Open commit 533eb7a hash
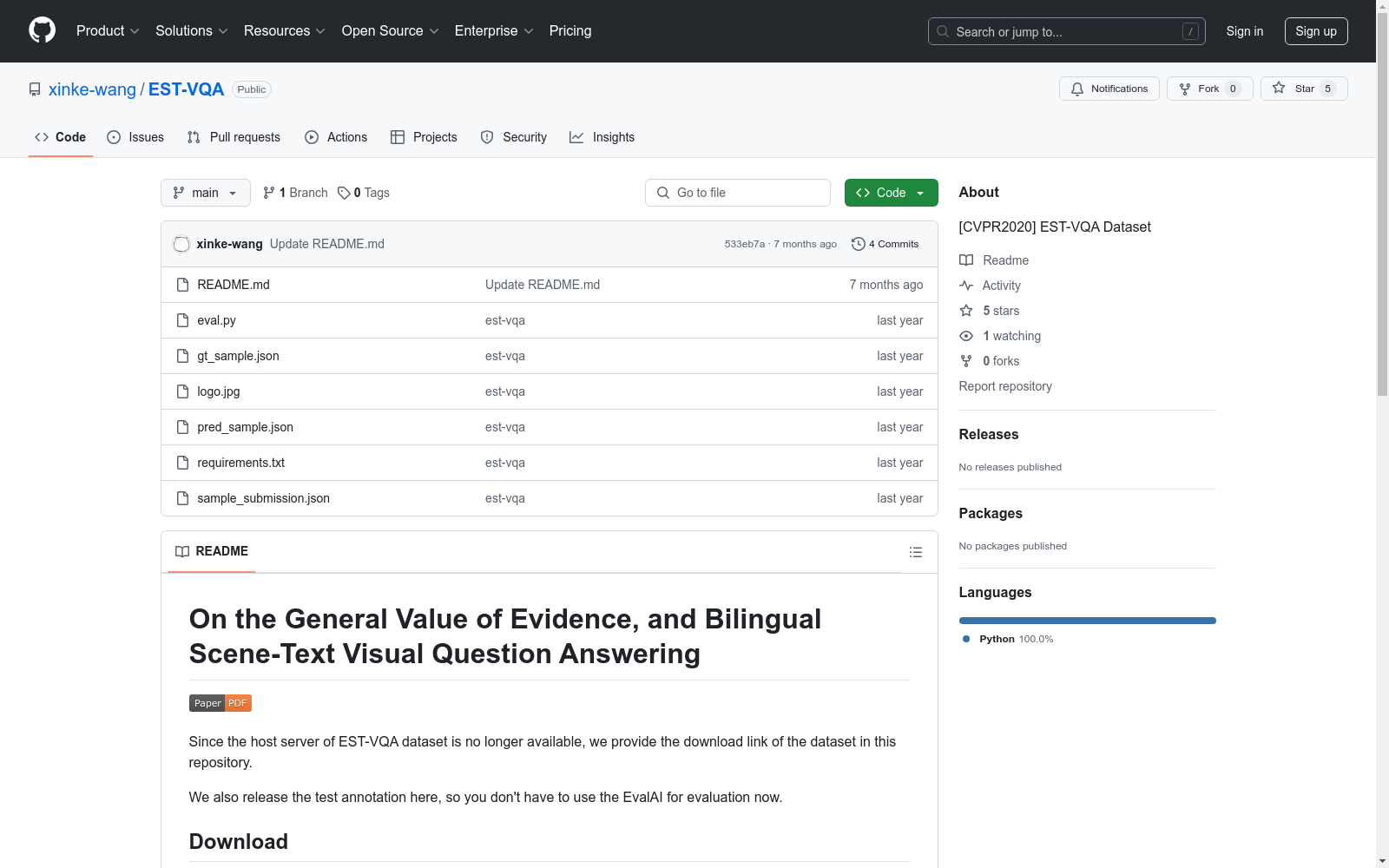The image size is (1389, 868). point(745,244)
